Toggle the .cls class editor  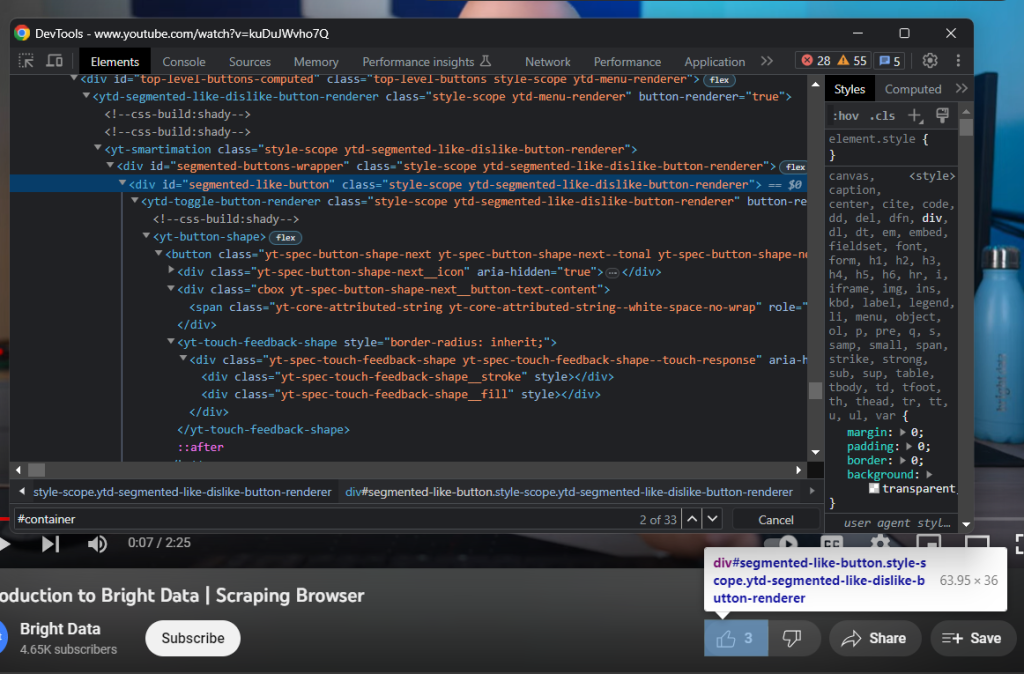883,115
